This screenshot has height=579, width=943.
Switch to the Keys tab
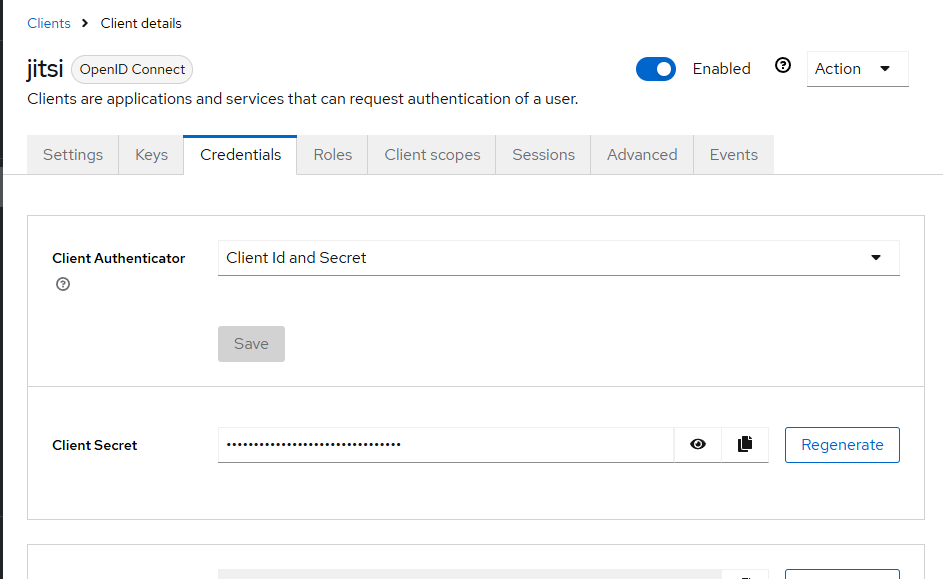[151, 155]
